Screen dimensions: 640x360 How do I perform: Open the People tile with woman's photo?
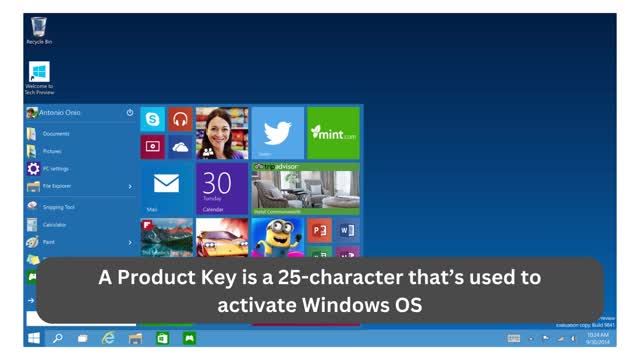222,133
